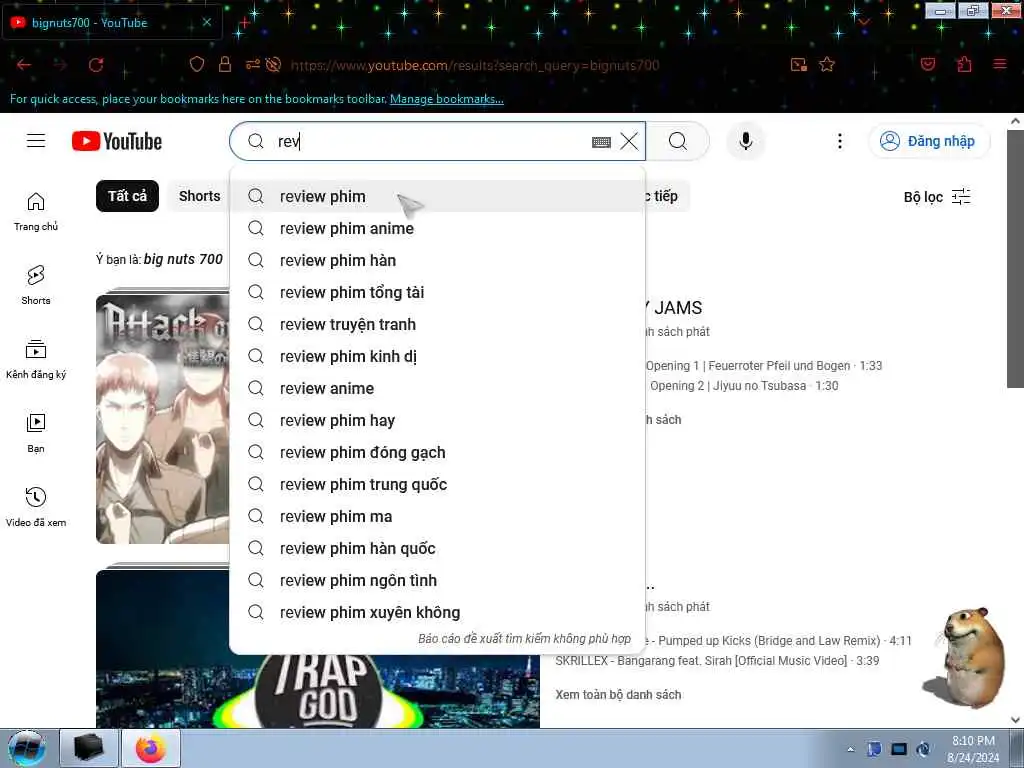Choose suggestion review phim đóng gạch
Viewport: 1024px width, 768px height.
pyautogui.click(x=438, y=453)
